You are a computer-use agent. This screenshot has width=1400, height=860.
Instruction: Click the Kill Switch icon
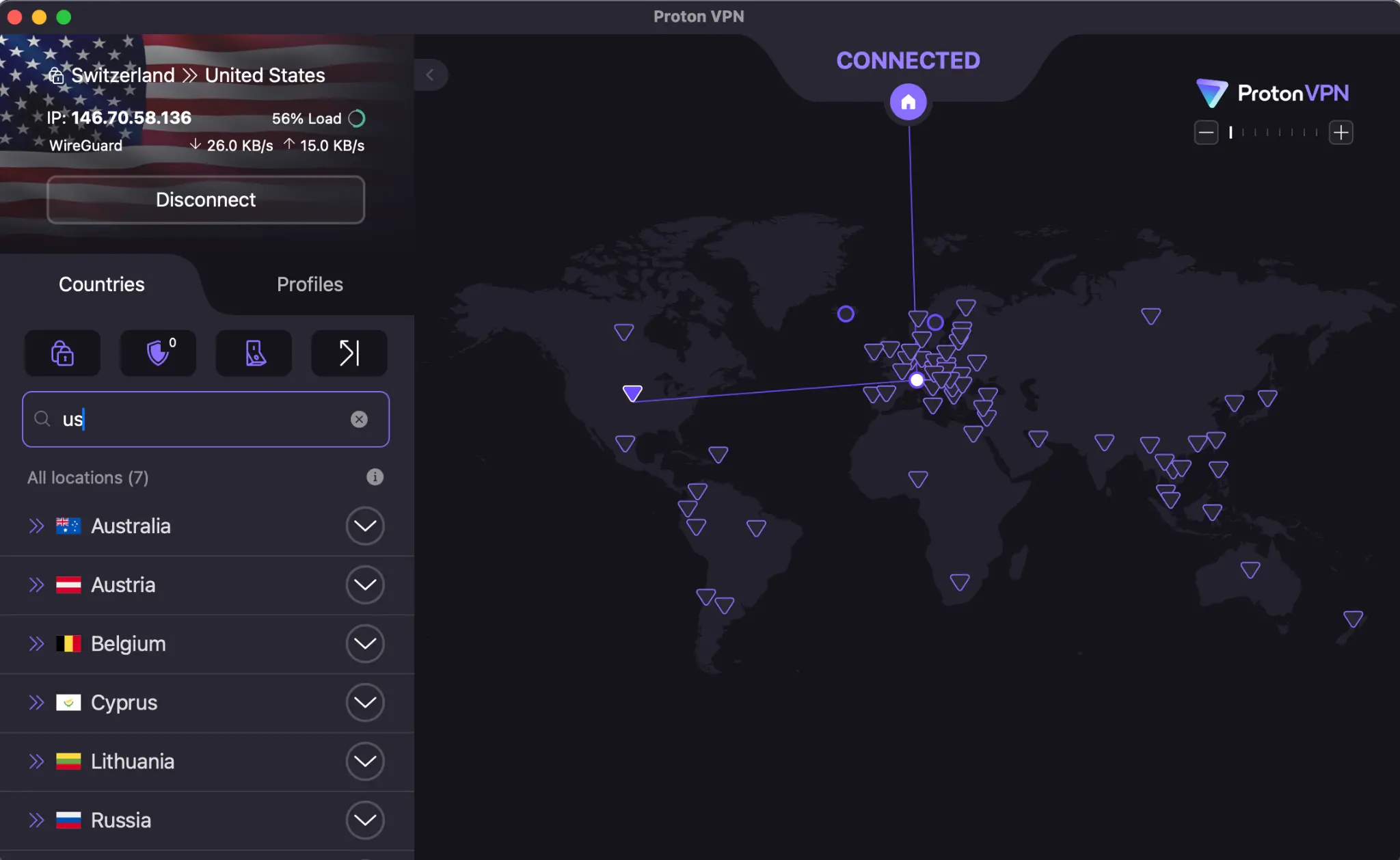point(253,353)
